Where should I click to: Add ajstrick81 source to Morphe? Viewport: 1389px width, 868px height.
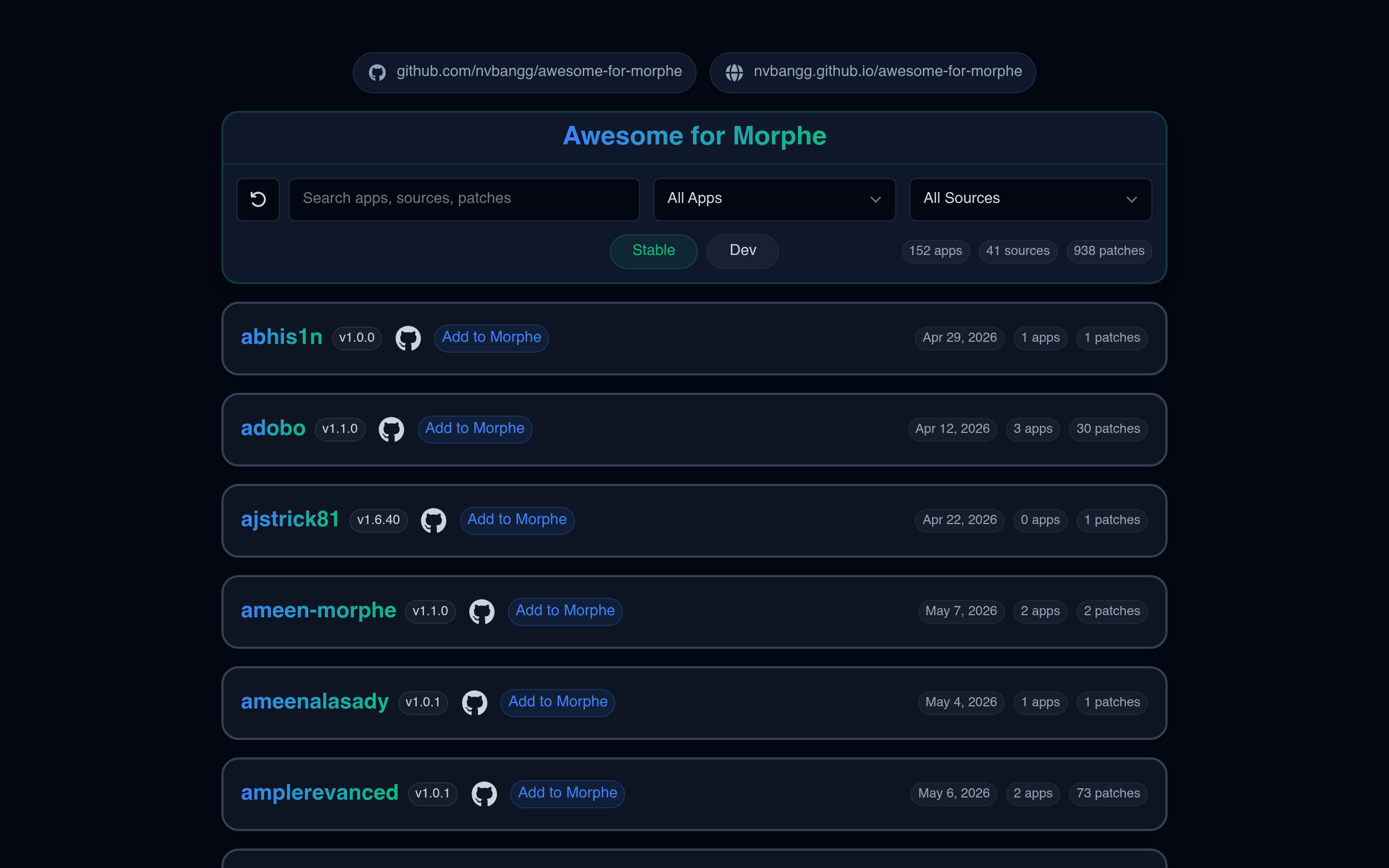click(517, 520)
